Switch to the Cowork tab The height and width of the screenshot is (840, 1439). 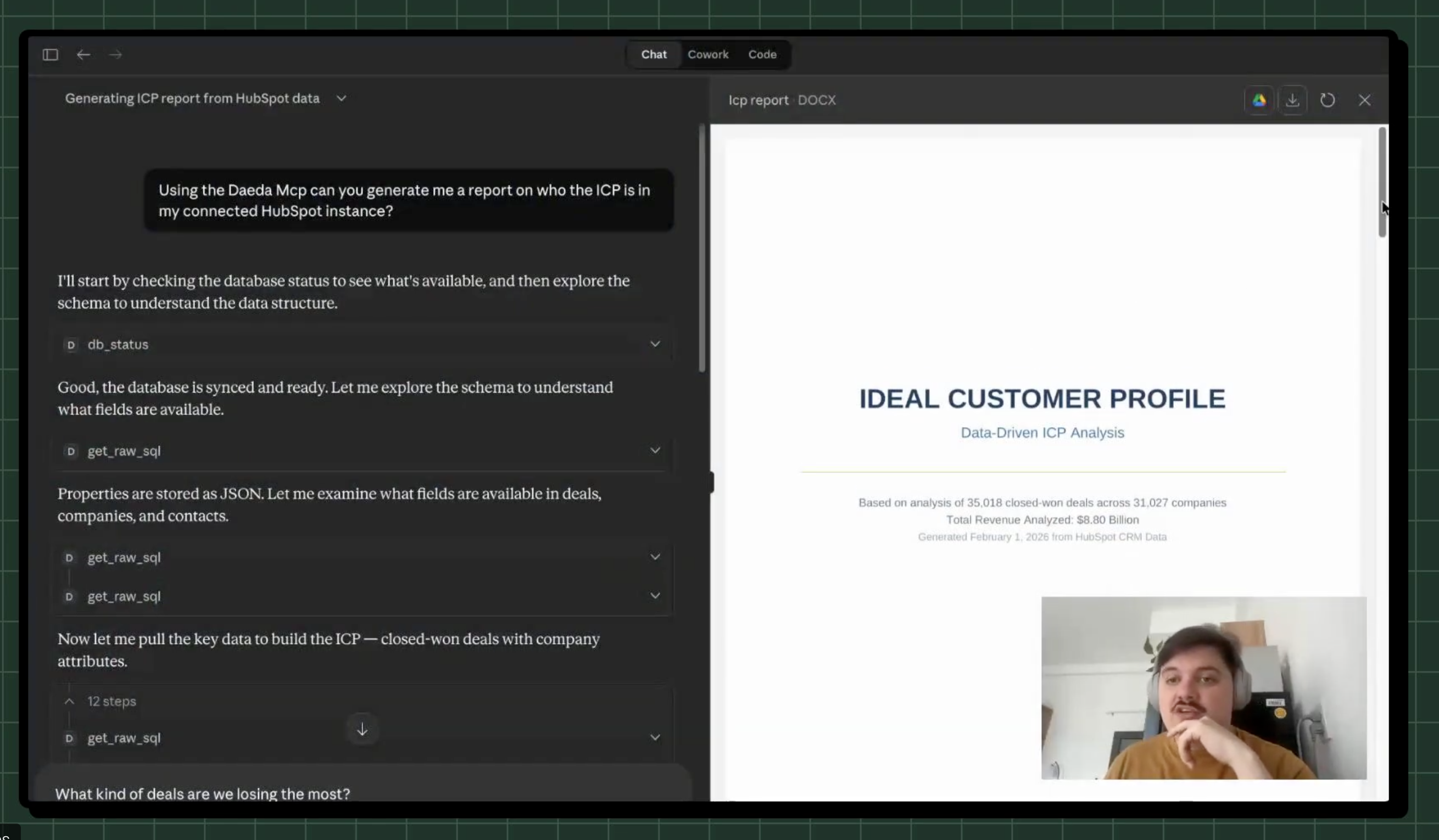[708, 54]
